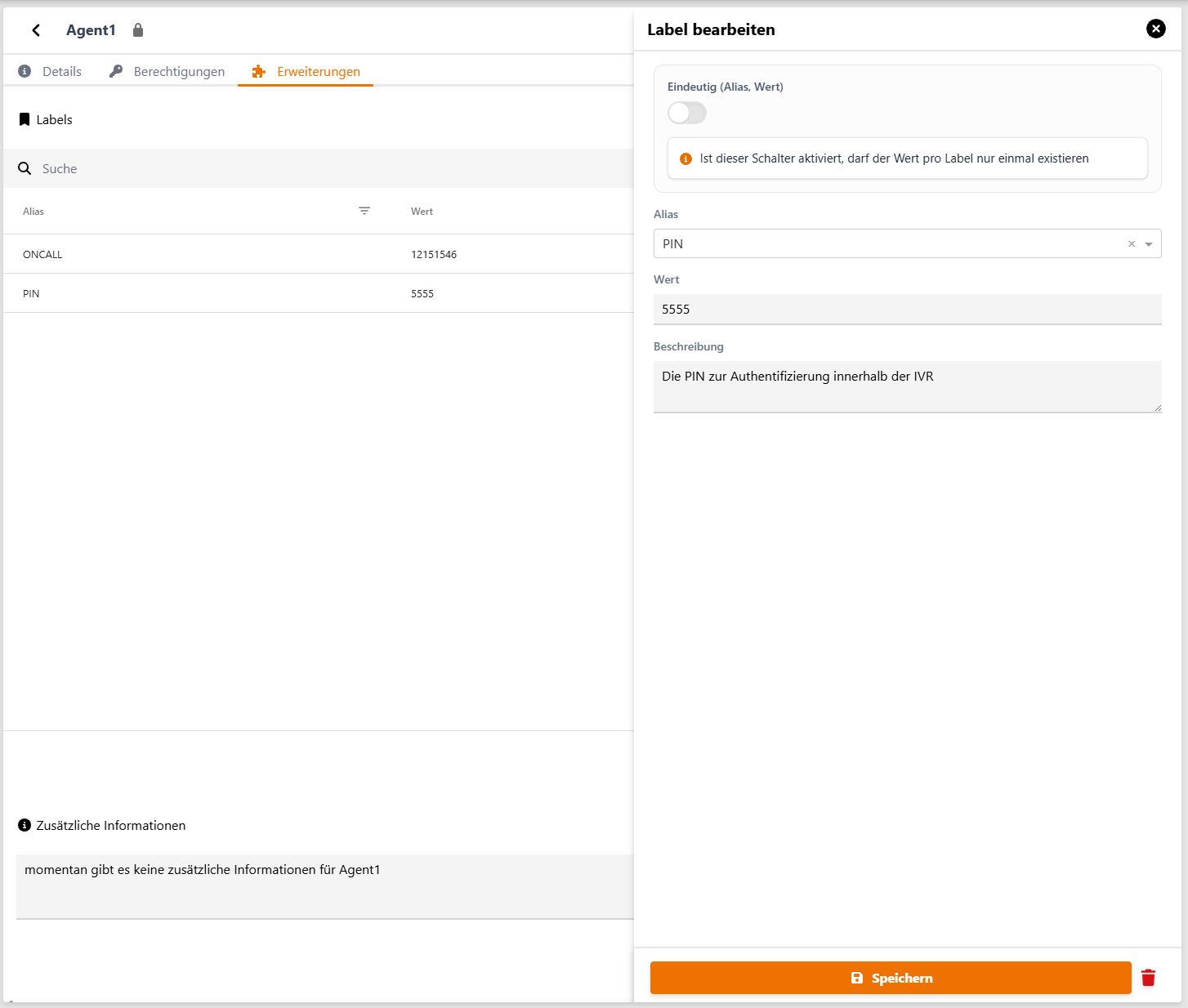
Task: Click the Speichern button
Action: point(891,978)
